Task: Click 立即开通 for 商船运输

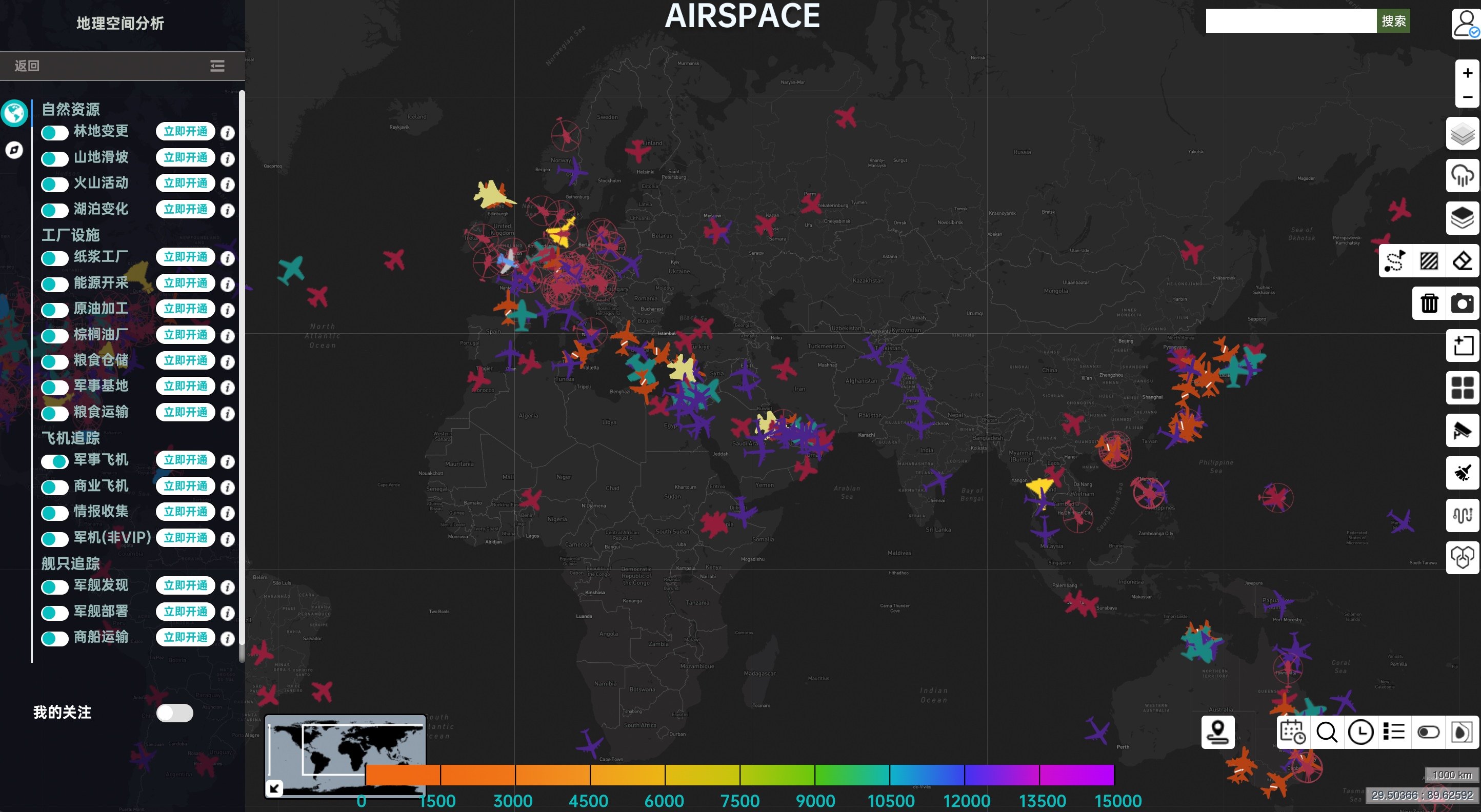Action: coord(186,637)
